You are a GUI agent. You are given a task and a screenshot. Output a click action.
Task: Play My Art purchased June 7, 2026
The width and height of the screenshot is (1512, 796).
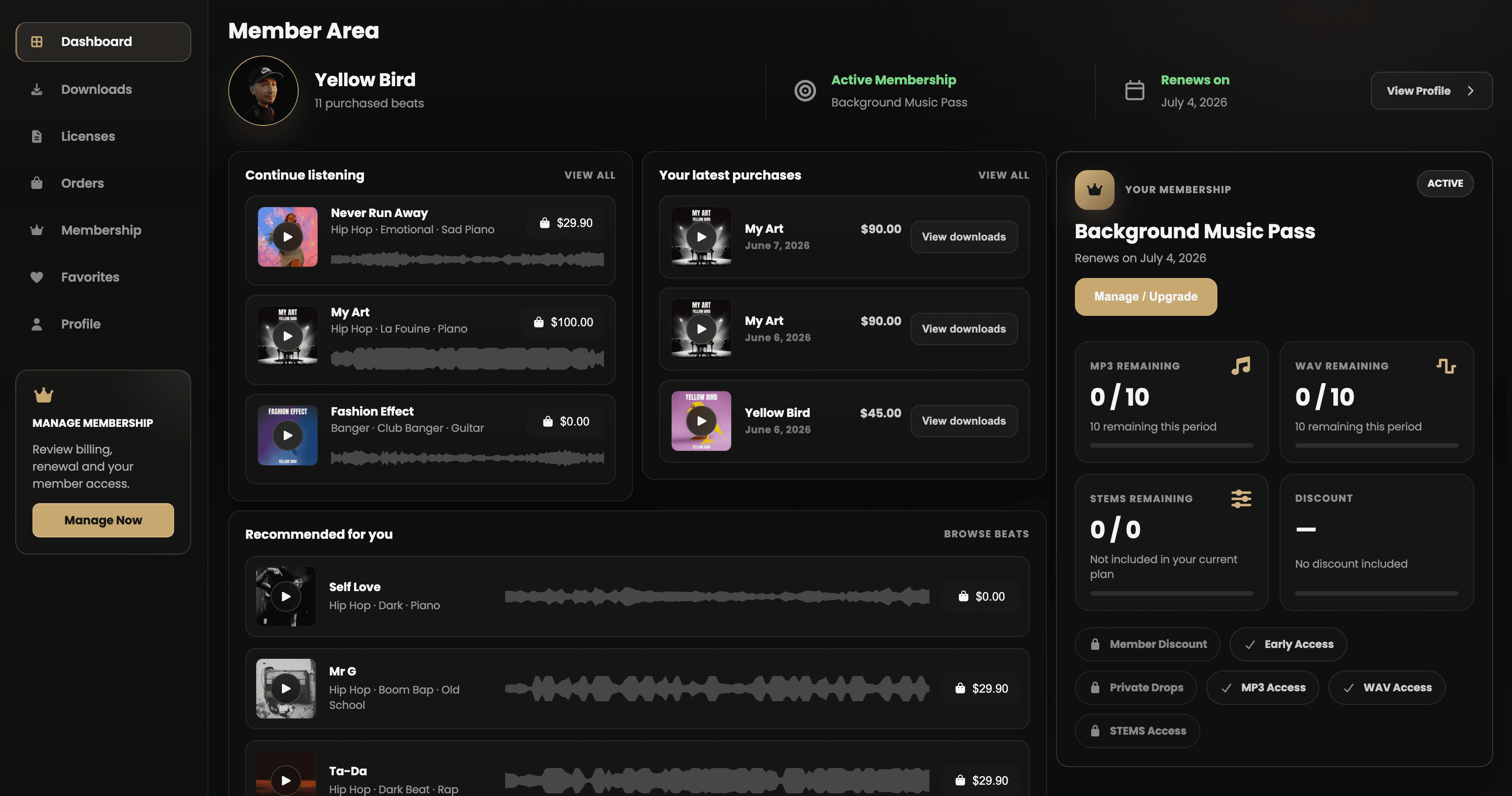click(x=701, y=237)
